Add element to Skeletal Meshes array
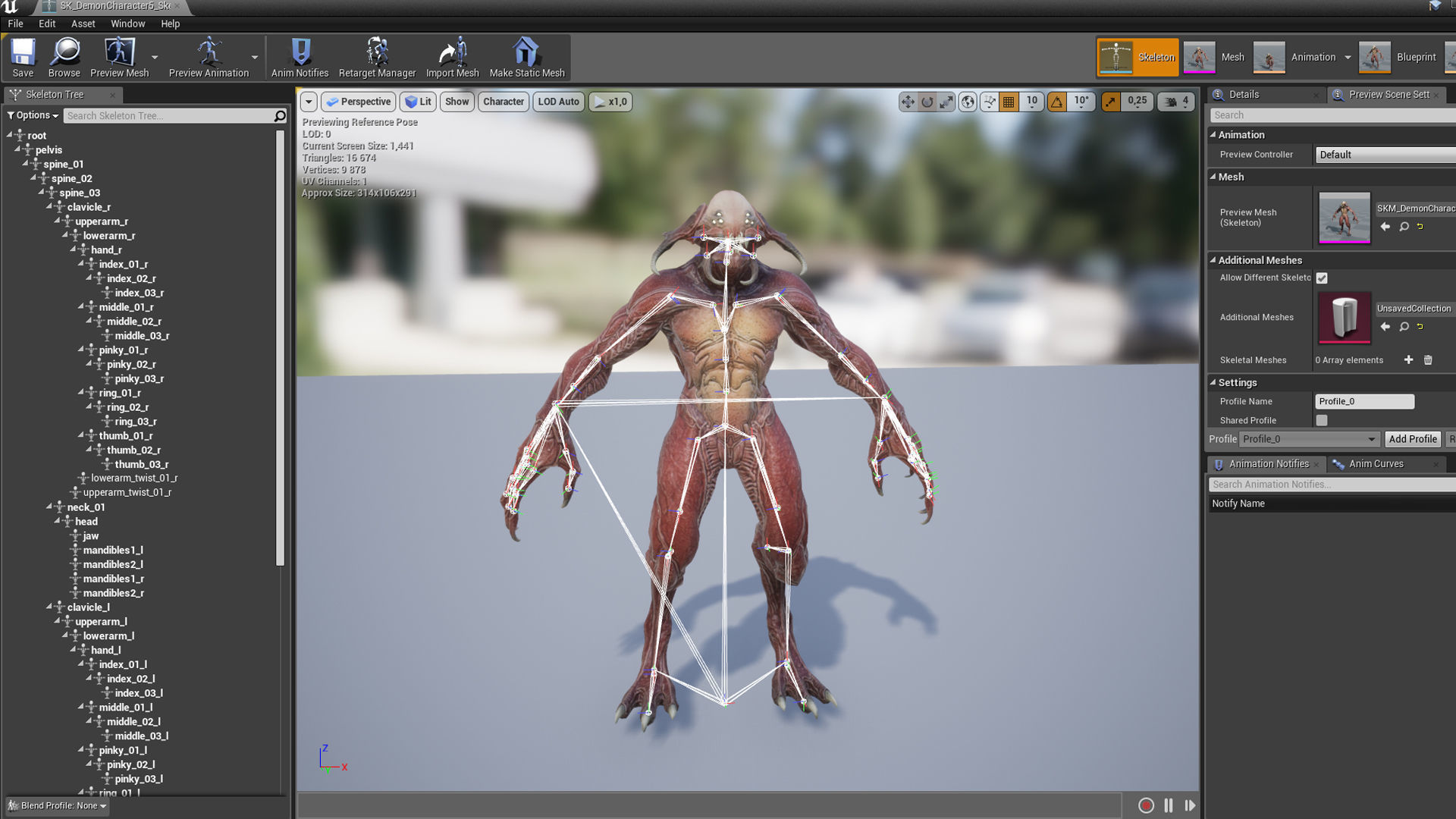This screenshot has height=819, width=1456. click(1408, 360)
